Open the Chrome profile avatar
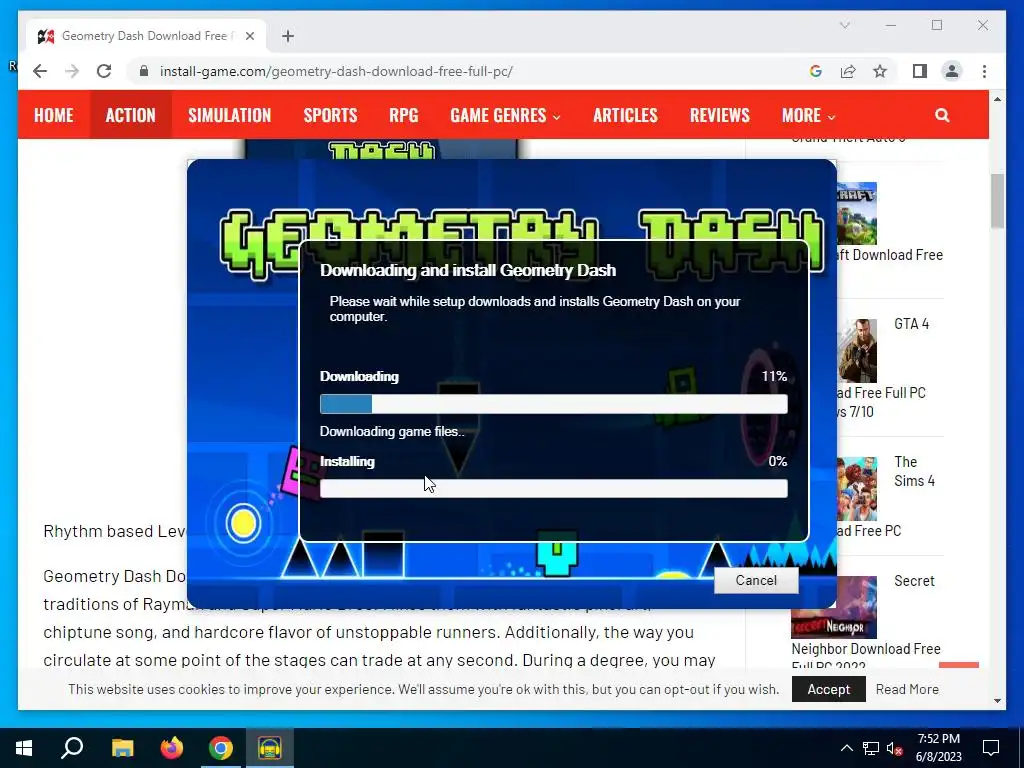 click(x=952, y=71)
